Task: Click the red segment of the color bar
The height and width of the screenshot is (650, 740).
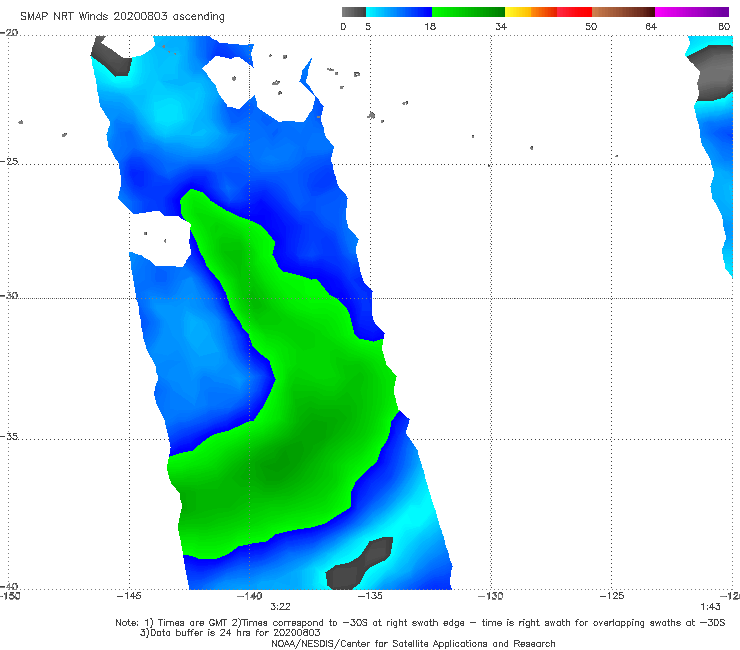Action: coord(574,12)
